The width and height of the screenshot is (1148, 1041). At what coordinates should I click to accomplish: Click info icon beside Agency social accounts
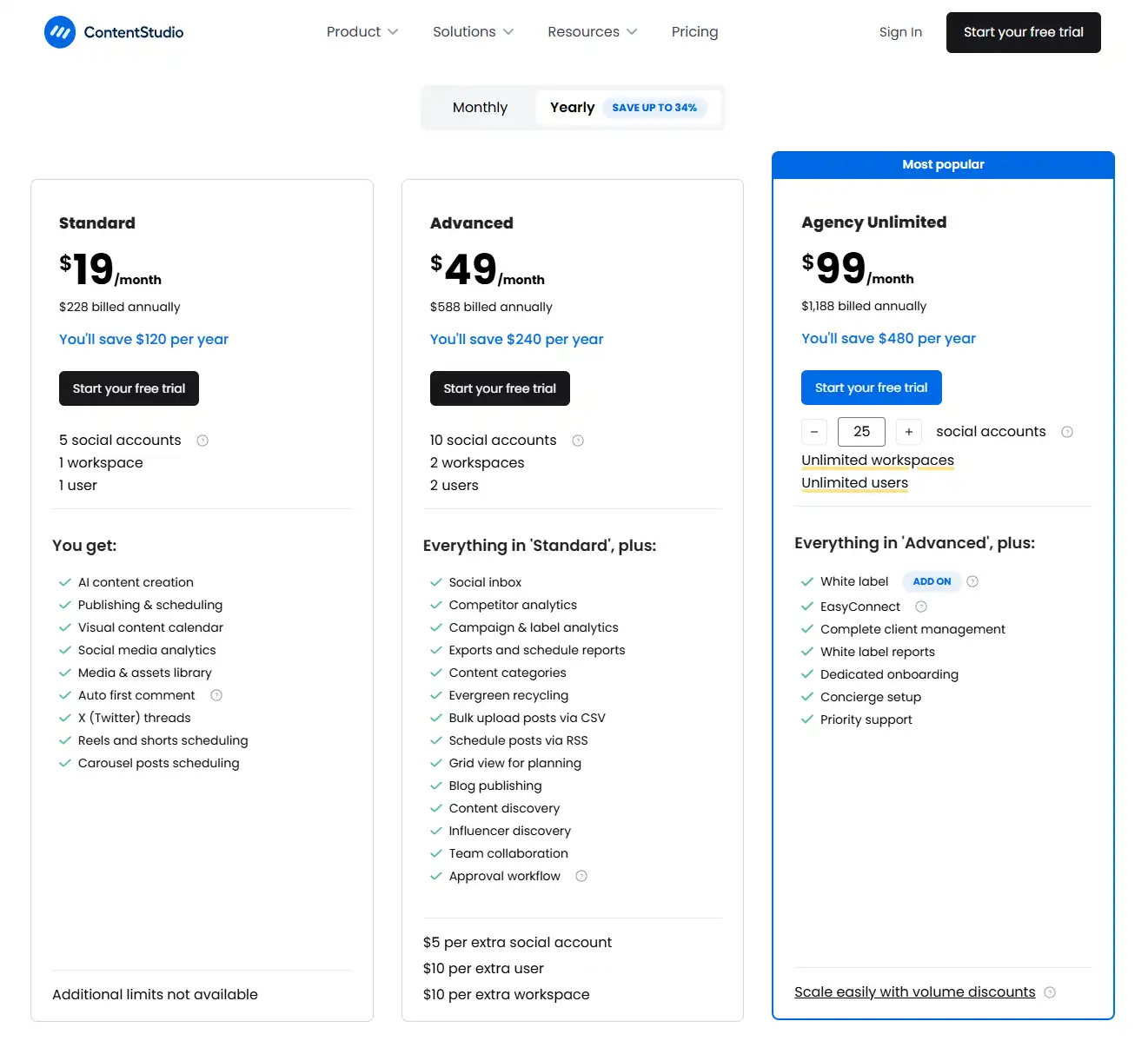pos(1067,432)
